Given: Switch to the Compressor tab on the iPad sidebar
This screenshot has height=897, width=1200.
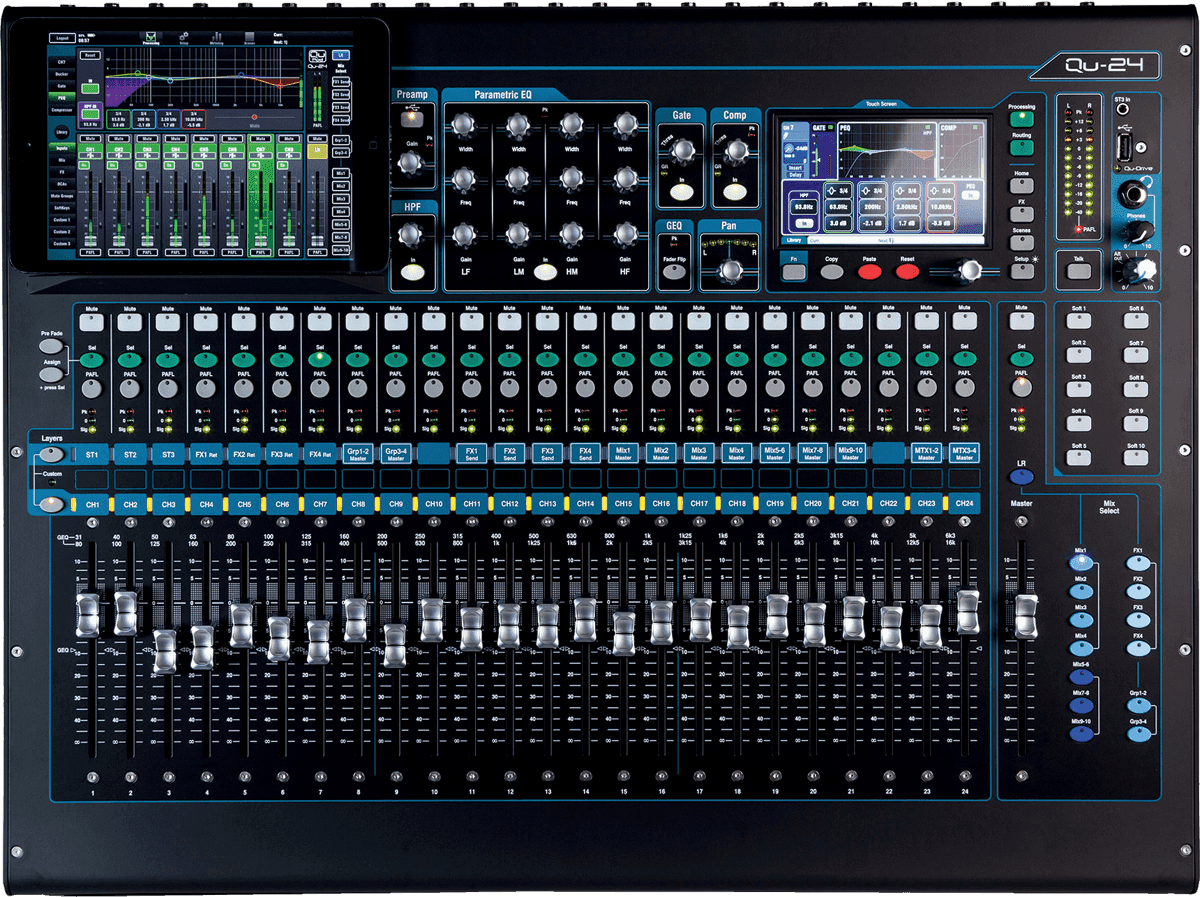Looking at the screenshot, I should (62, 109).
